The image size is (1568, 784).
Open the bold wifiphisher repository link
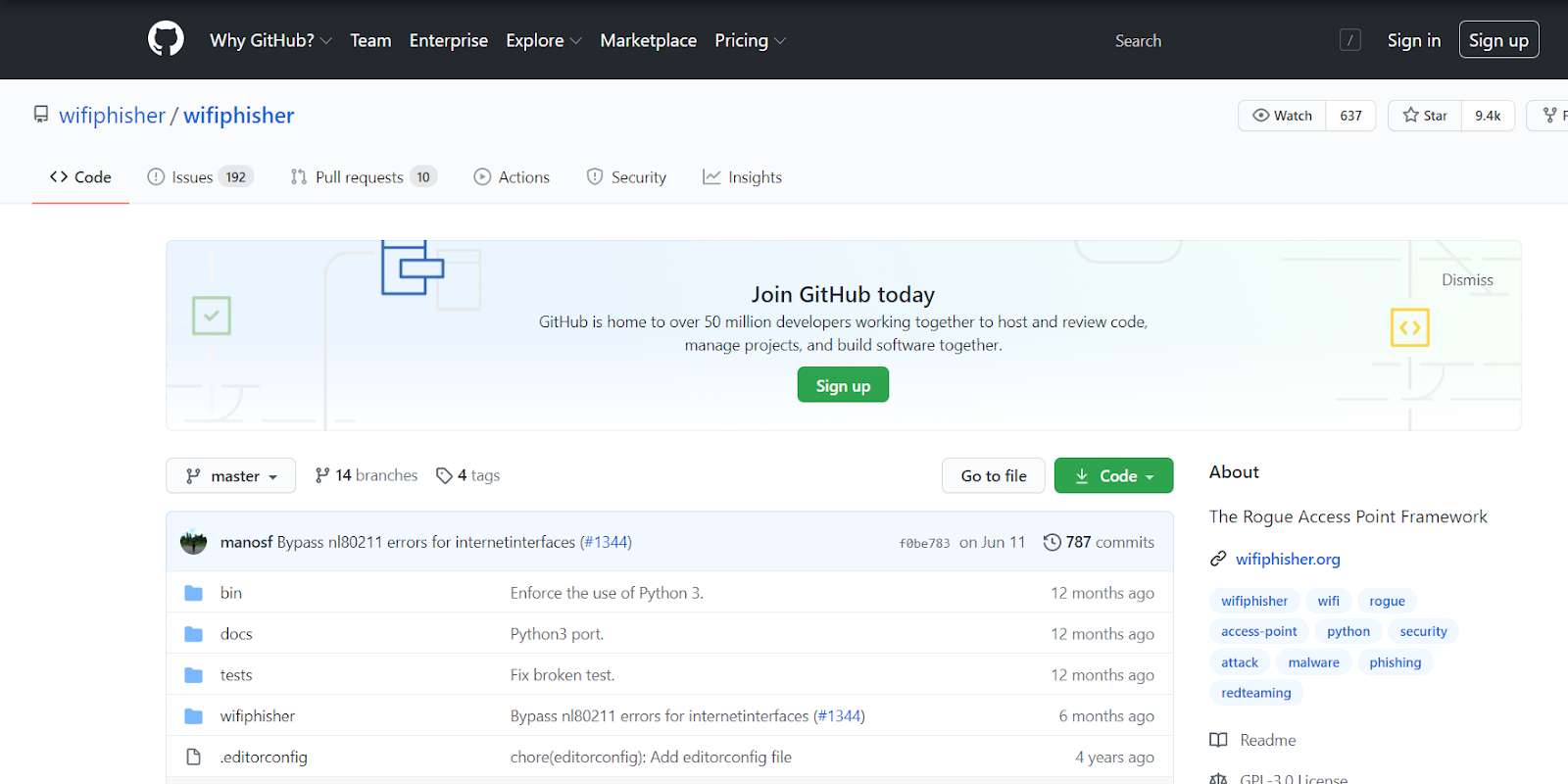tap(238, 116)
